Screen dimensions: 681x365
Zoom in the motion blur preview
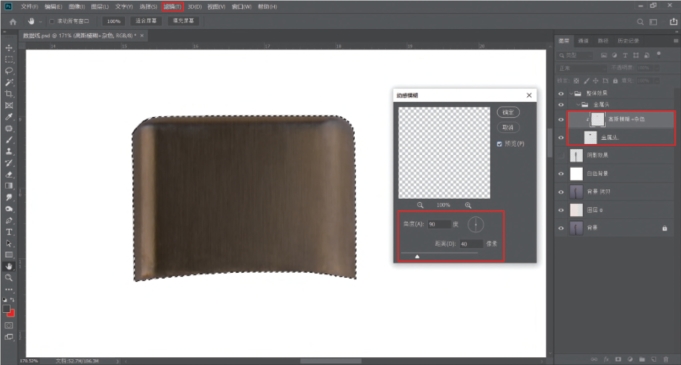(468, 205)
